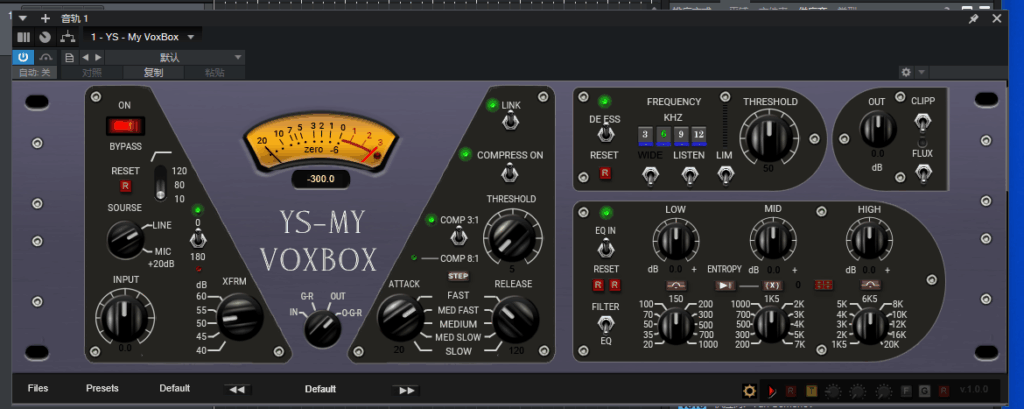Open the Files menu
Image resolution: width=1024 pixels, height=409 pixels.
point(38,388)
